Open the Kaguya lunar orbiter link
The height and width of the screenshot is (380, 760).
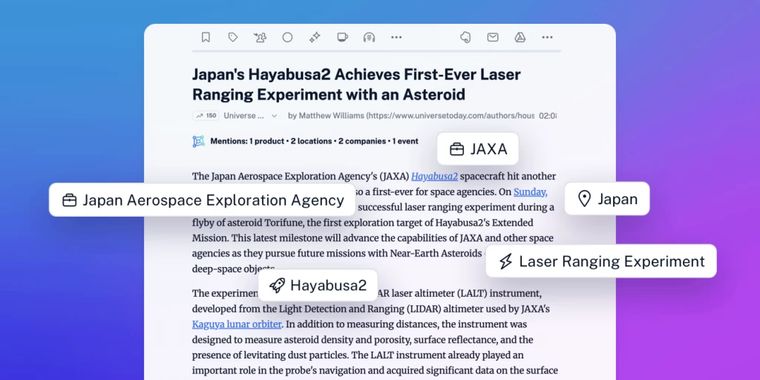(x=237, y=324)
